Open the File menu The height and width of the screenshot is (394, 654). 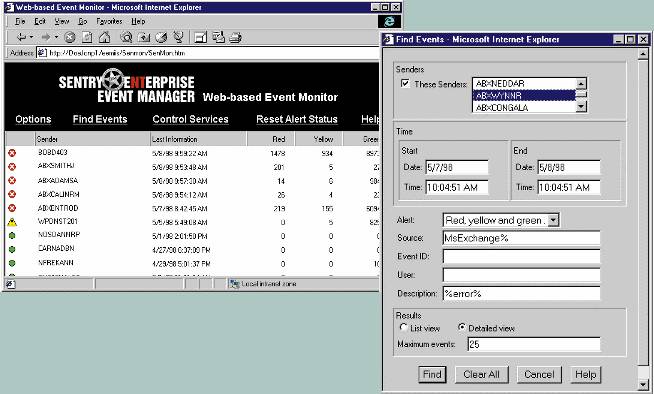pyautogui.click(x=20, y=21)
